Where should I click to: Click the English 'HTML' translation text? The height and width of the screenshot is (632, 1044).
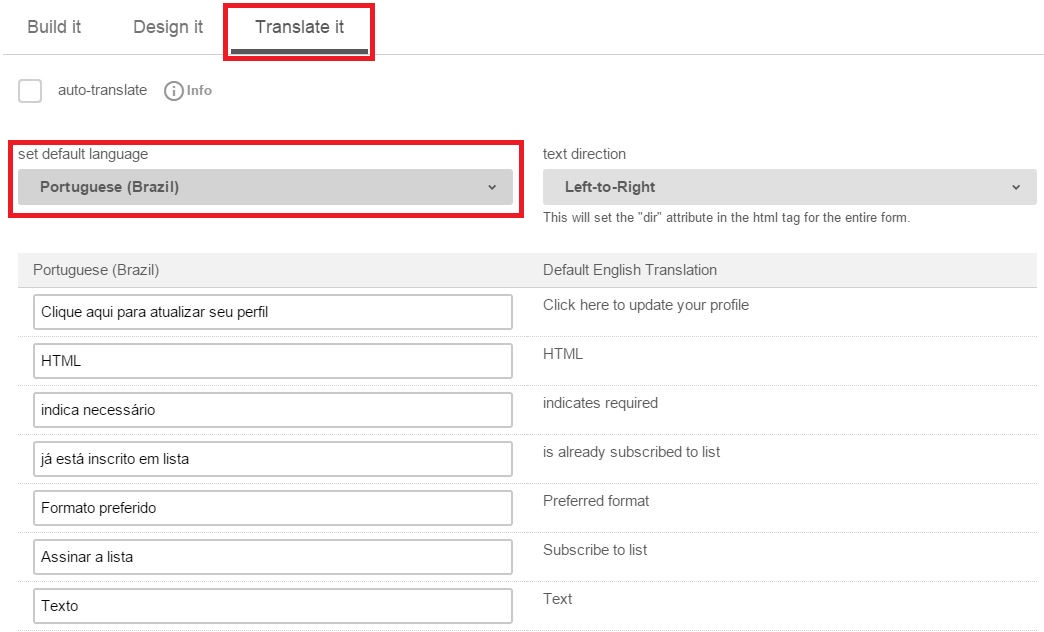563,354
